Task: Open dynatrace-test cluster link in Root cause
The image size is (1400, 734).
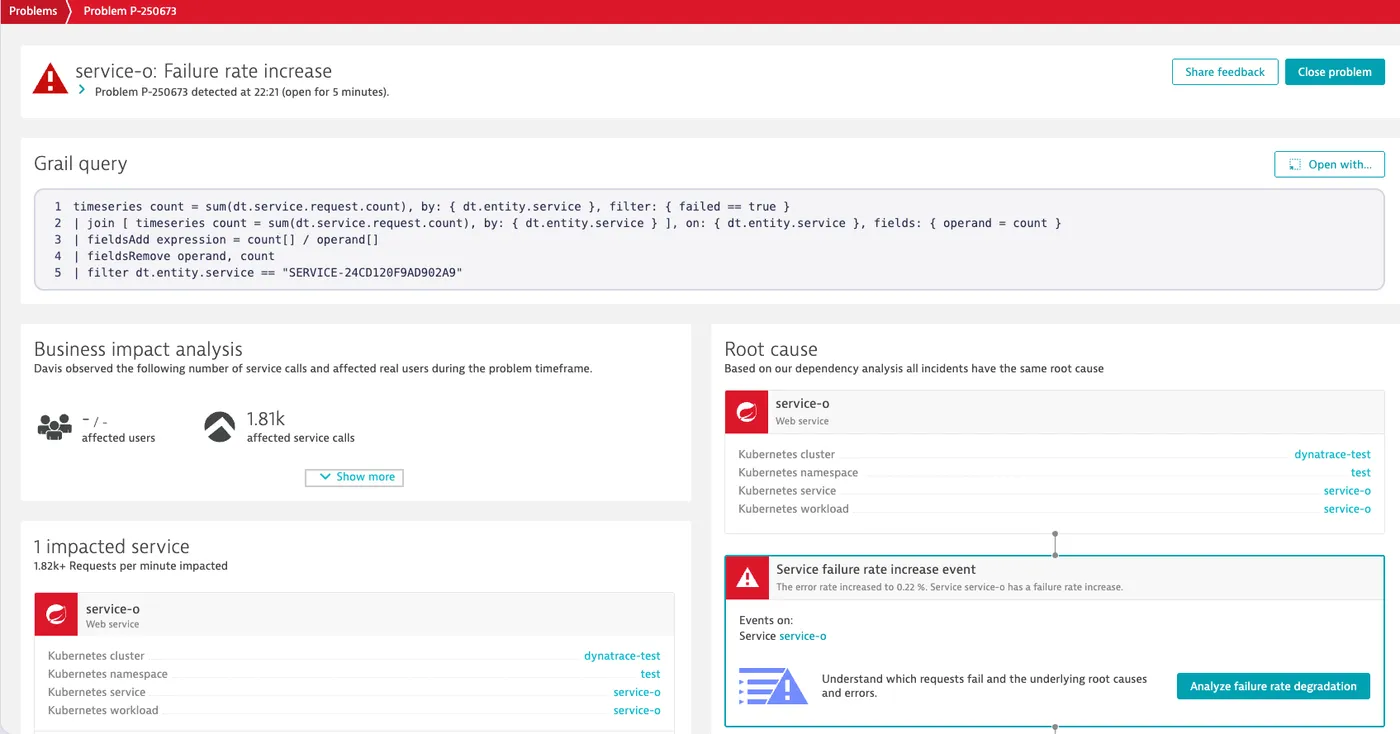Action: 1332,454
